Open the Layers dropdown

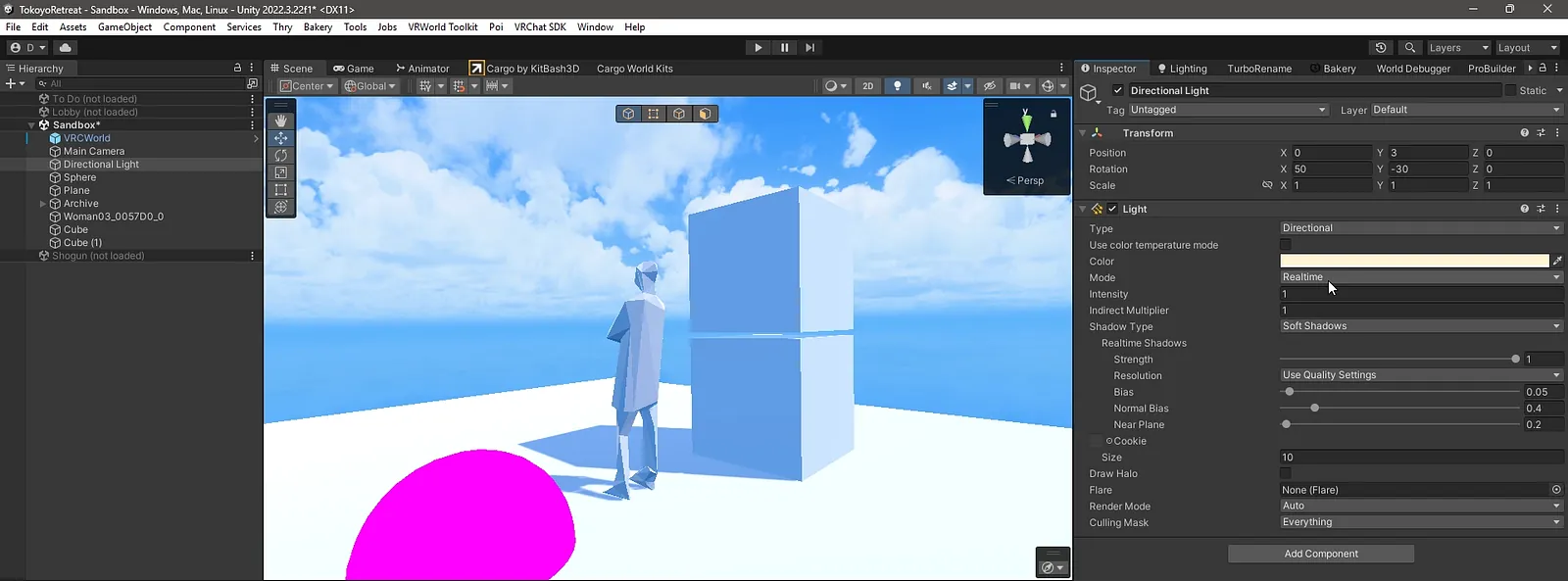pyautogui.click(x=1458, y=47)
